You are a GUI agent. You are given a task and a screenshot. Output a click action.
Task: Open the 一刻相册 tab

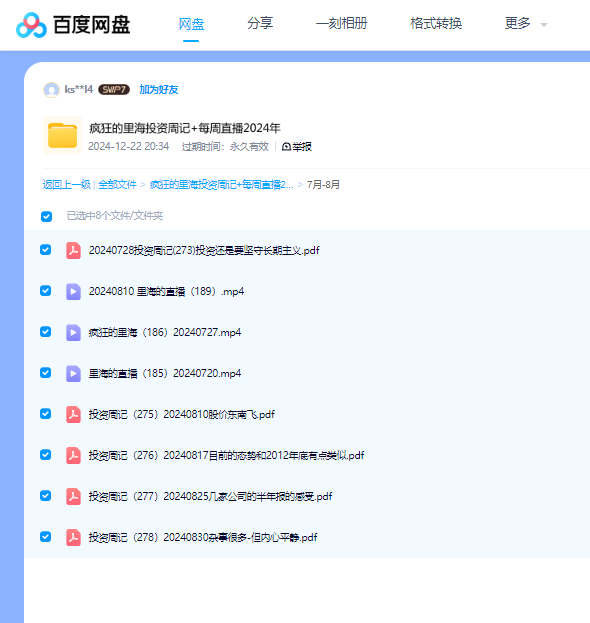[341, 23]
